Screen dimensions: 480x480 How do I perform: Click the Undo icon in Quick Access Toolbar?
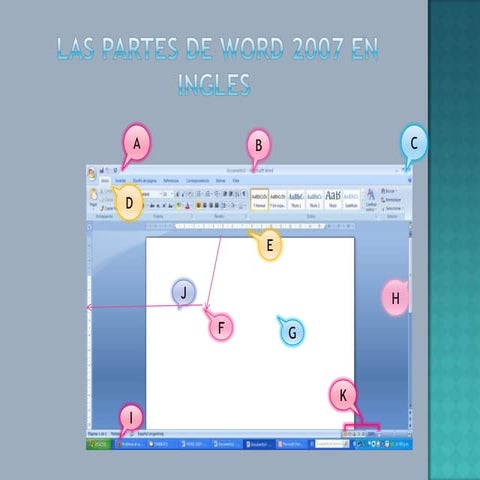[x=108, y=171]
